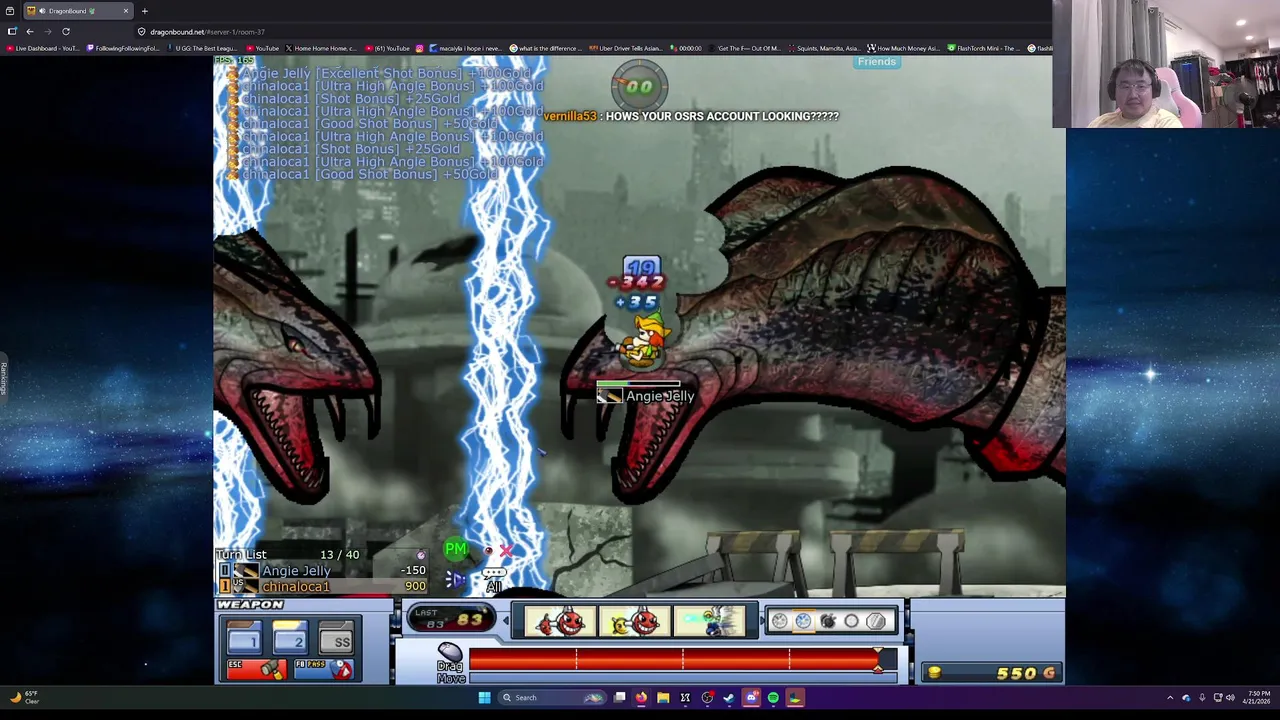Select the slashed circle mode icon

click(x=876, y=621)
